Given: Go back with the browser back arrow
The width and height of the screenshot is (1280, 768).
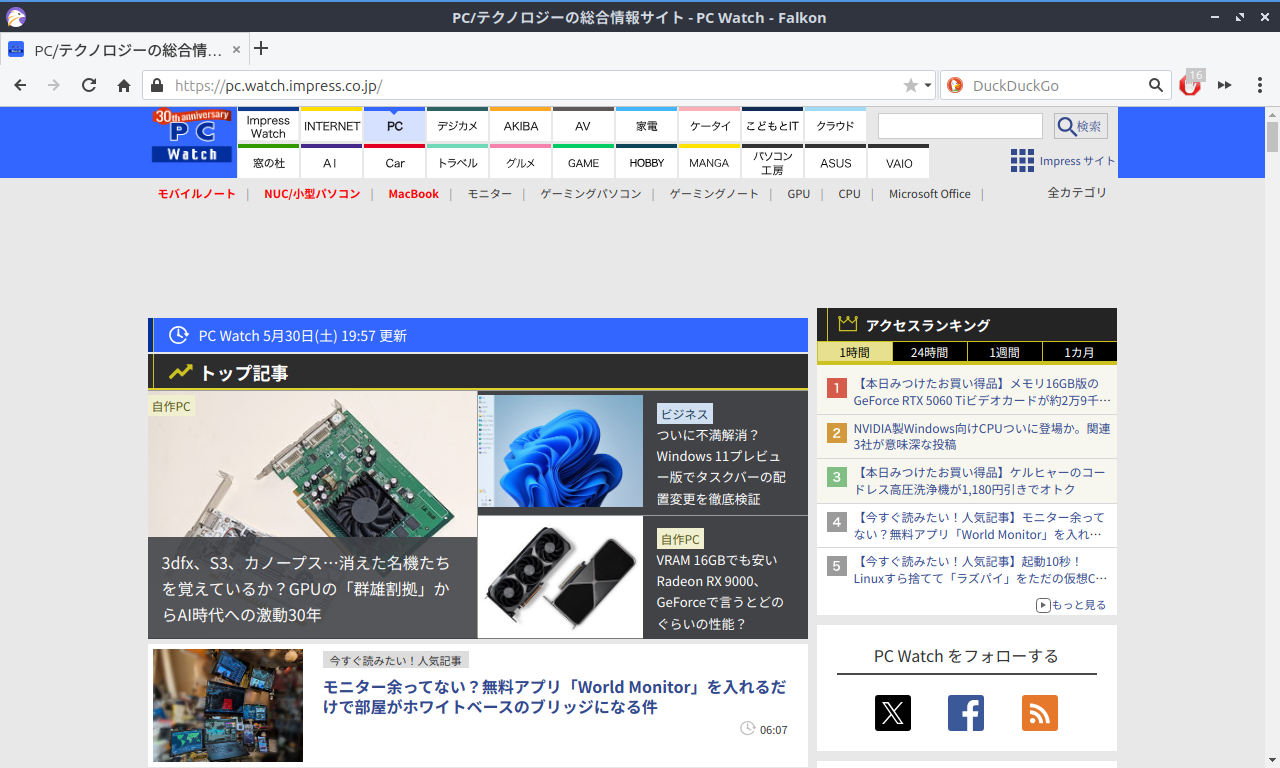Looking at the screenshot, I should click(x=20, y=85).
